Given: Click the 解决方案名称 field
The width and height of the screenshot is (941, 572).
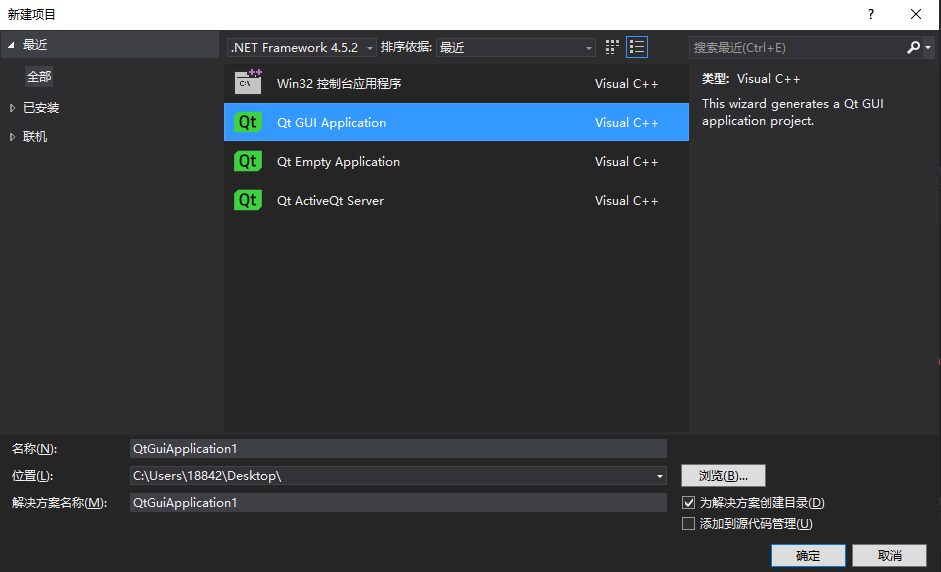Looking at the screenshot, I should 398,502.
